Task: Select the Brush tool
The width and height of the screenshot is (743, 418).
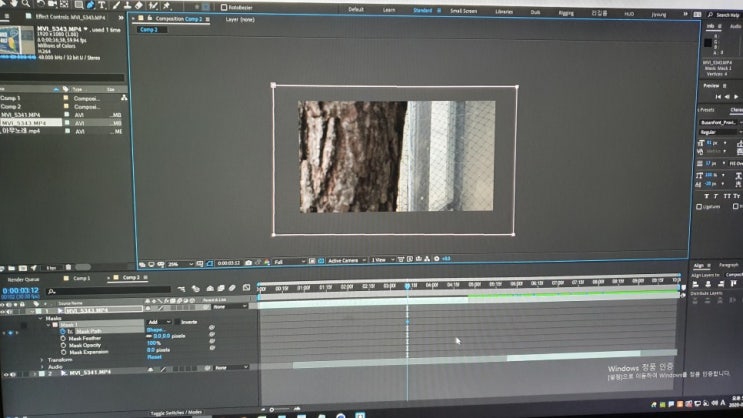Action: 116,5
